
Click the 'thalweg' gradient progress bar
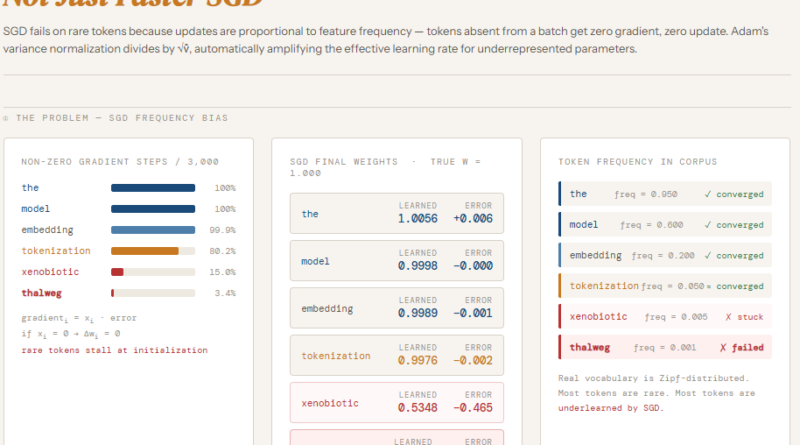coord(153,293)
